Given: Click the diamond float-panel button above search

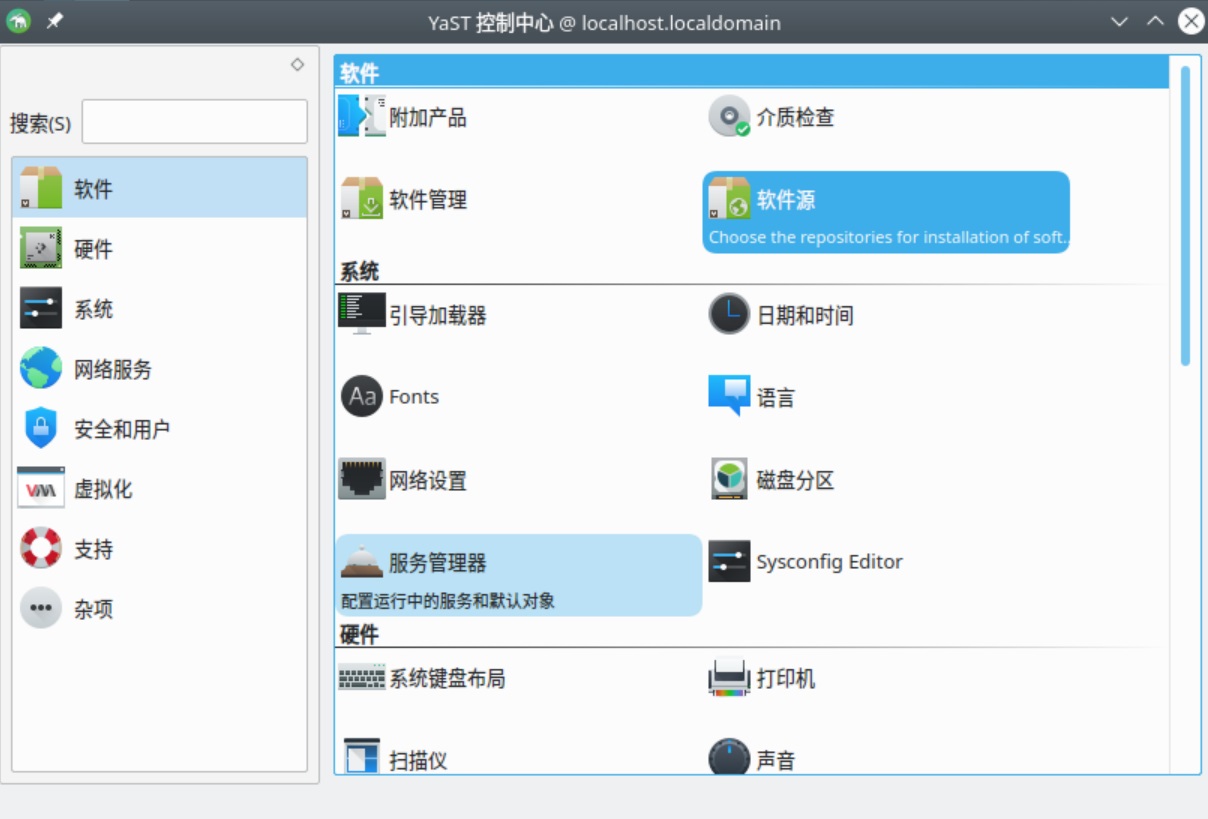Looking at the screenshot, I should [x=297, y=64].
